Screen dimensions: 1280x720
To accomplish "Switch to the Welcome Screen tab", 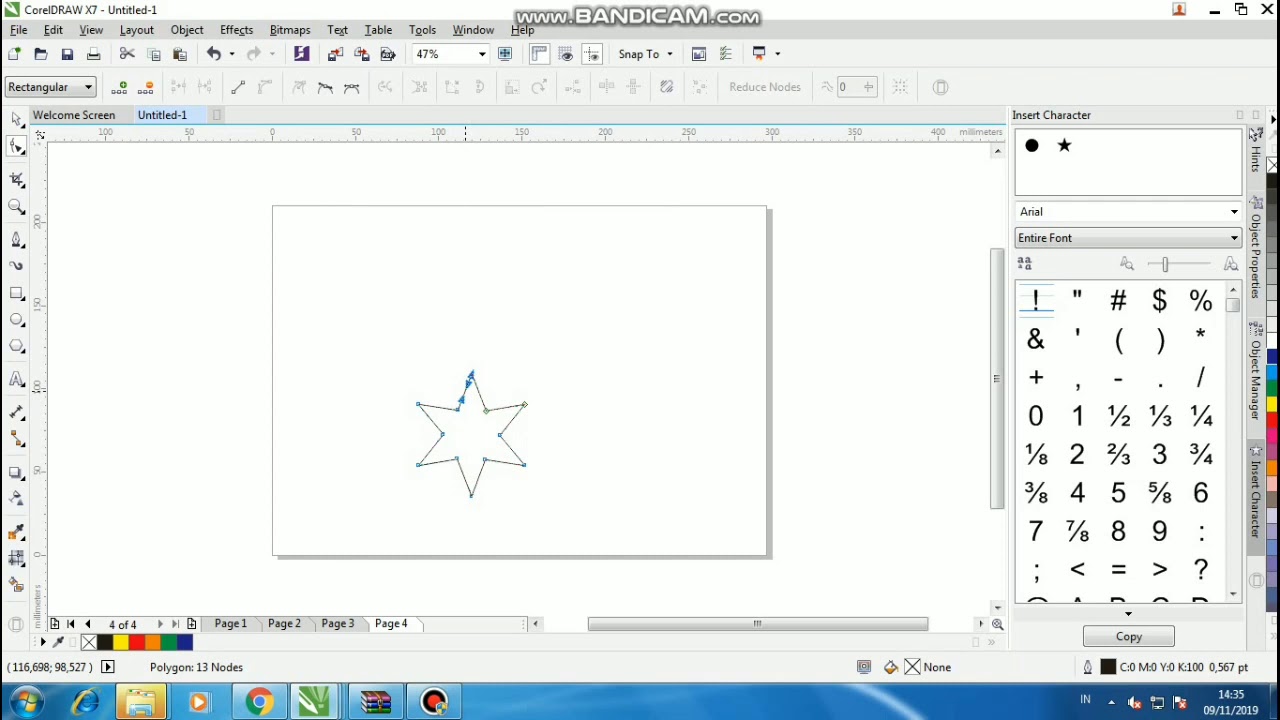I will point(74,115).
